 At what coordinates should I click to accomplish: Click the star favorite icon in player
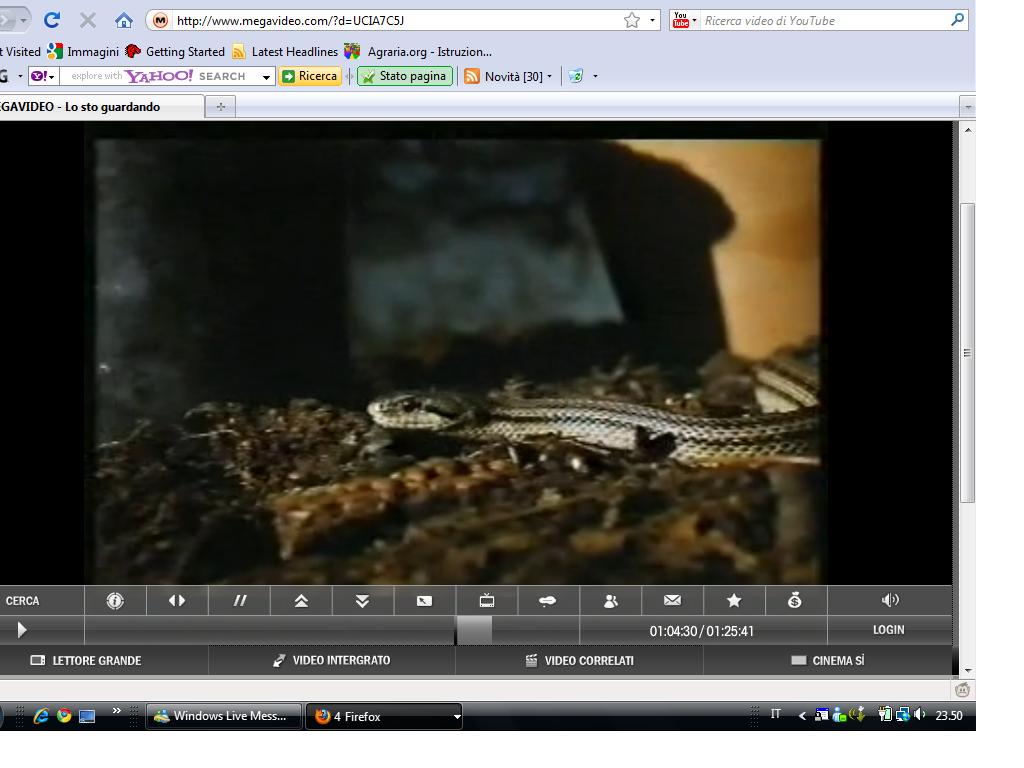tap(734, 601)
